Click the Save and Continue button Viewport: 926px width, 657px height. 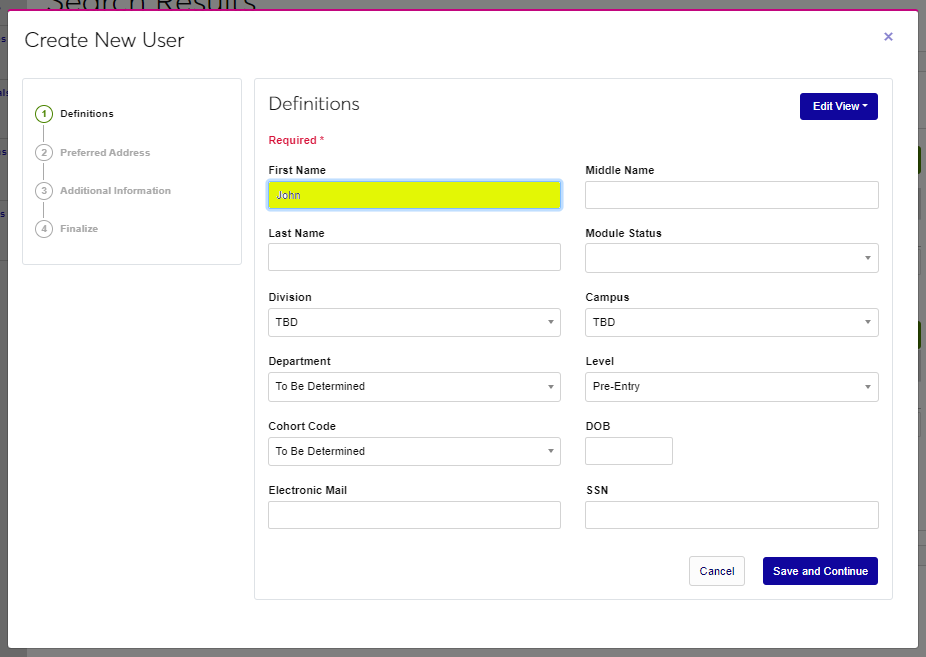(820, 571)
